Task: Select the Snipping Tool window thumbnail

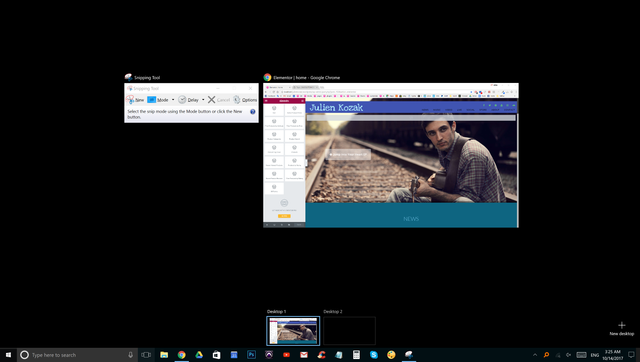Action: (x=191, y=103)
